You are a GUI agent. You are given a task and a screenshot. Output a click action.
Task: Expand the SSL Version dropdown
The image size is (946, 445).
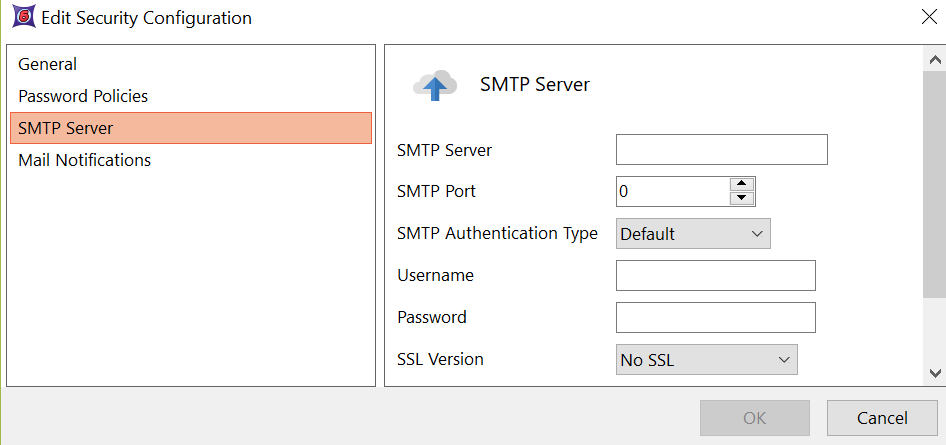(706, 360)
